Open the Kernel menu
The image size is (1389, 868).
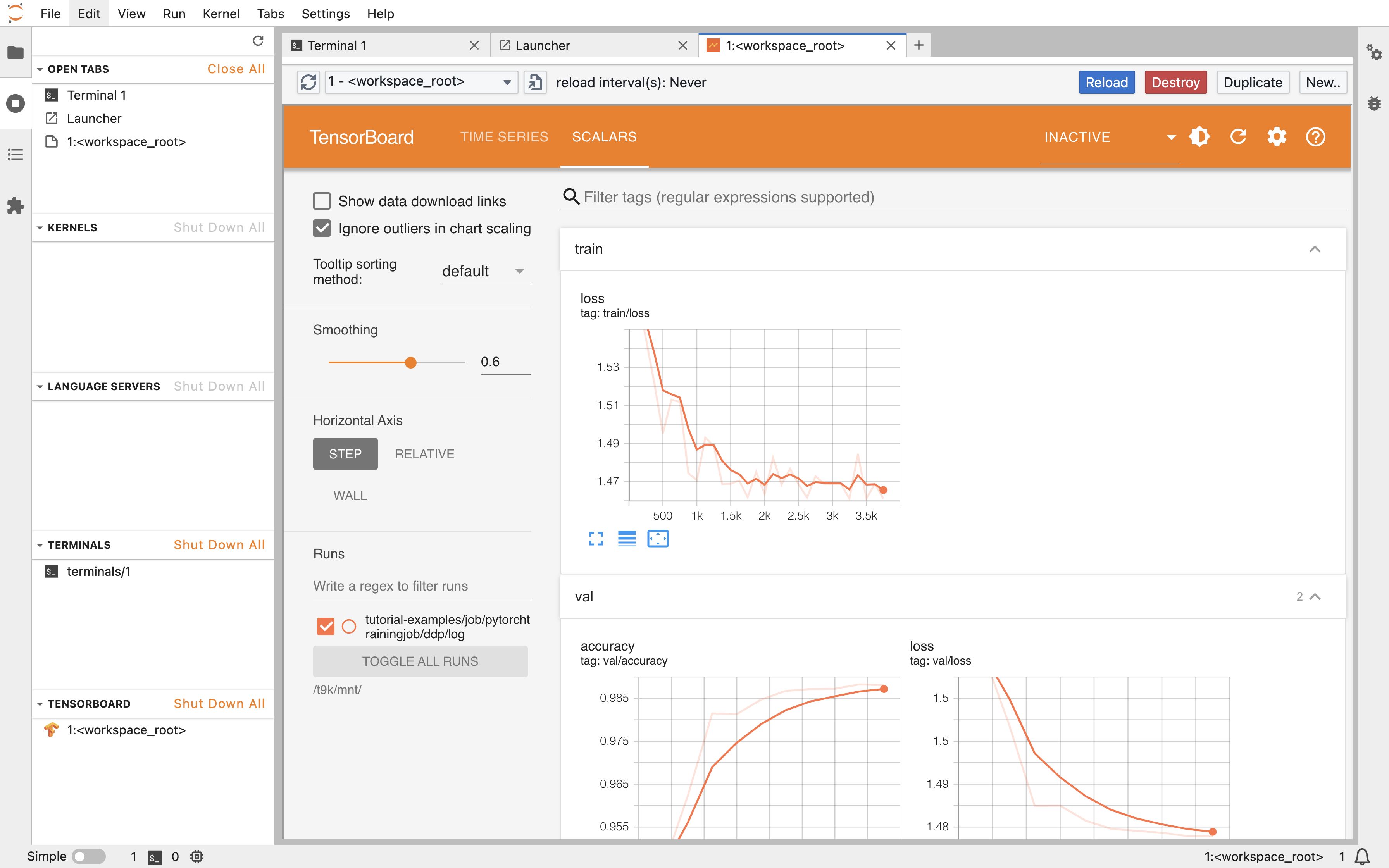click(221, 13)
